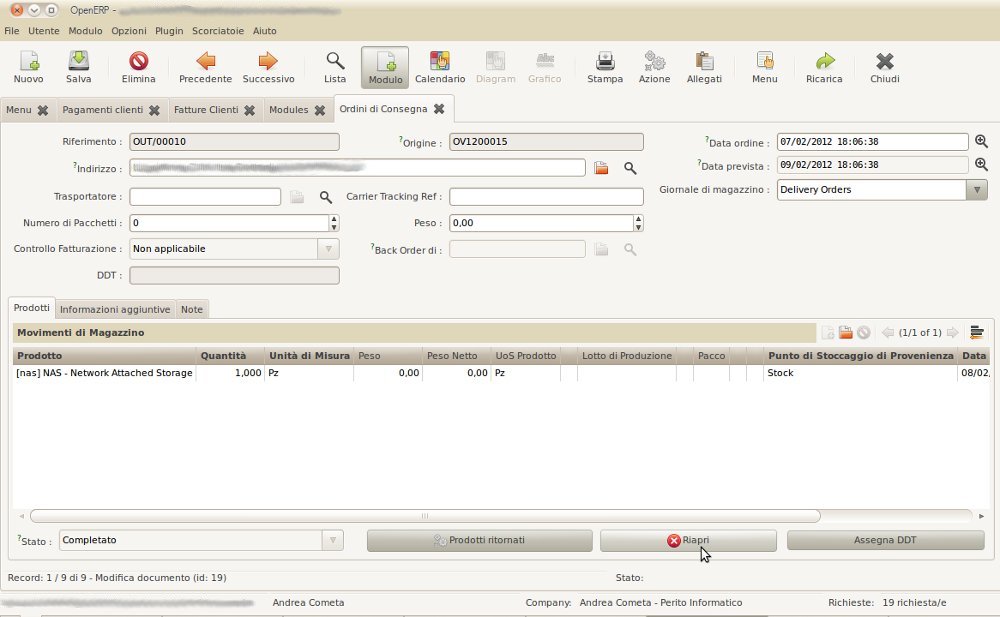Open the Controllo Fatturazione dropdown
The width and height of the screenshot is (1000, 617).
[328, 249]
